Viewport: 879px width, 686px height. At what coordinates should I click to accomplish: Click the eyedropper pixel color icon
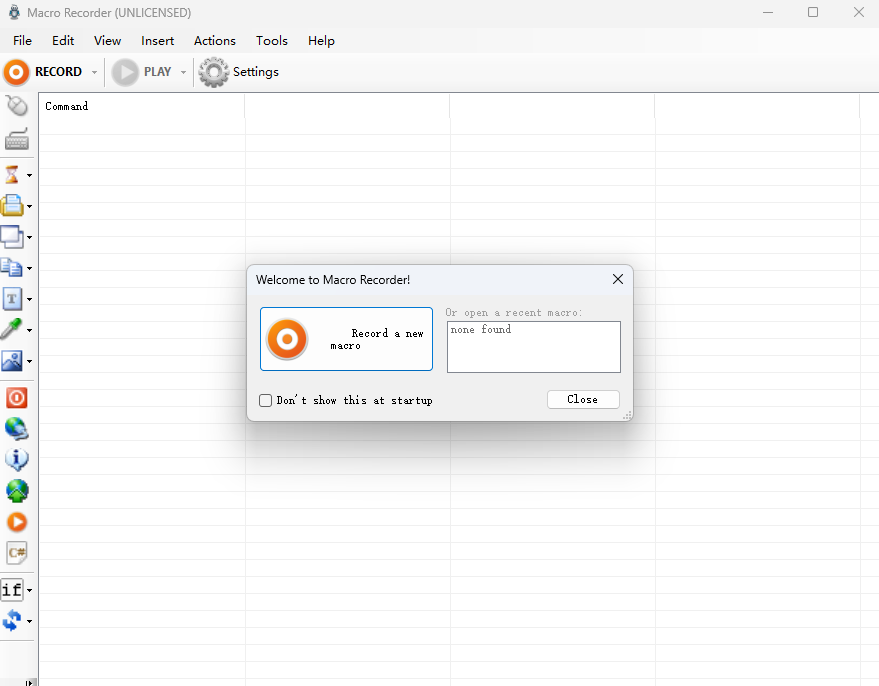[x=13, y=329]
